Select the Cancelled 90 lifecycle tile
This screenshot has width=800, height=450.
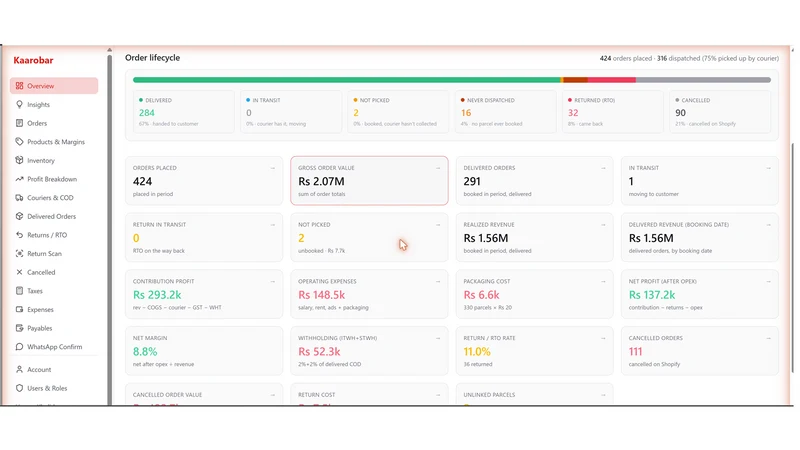click(x=720, y=112)
